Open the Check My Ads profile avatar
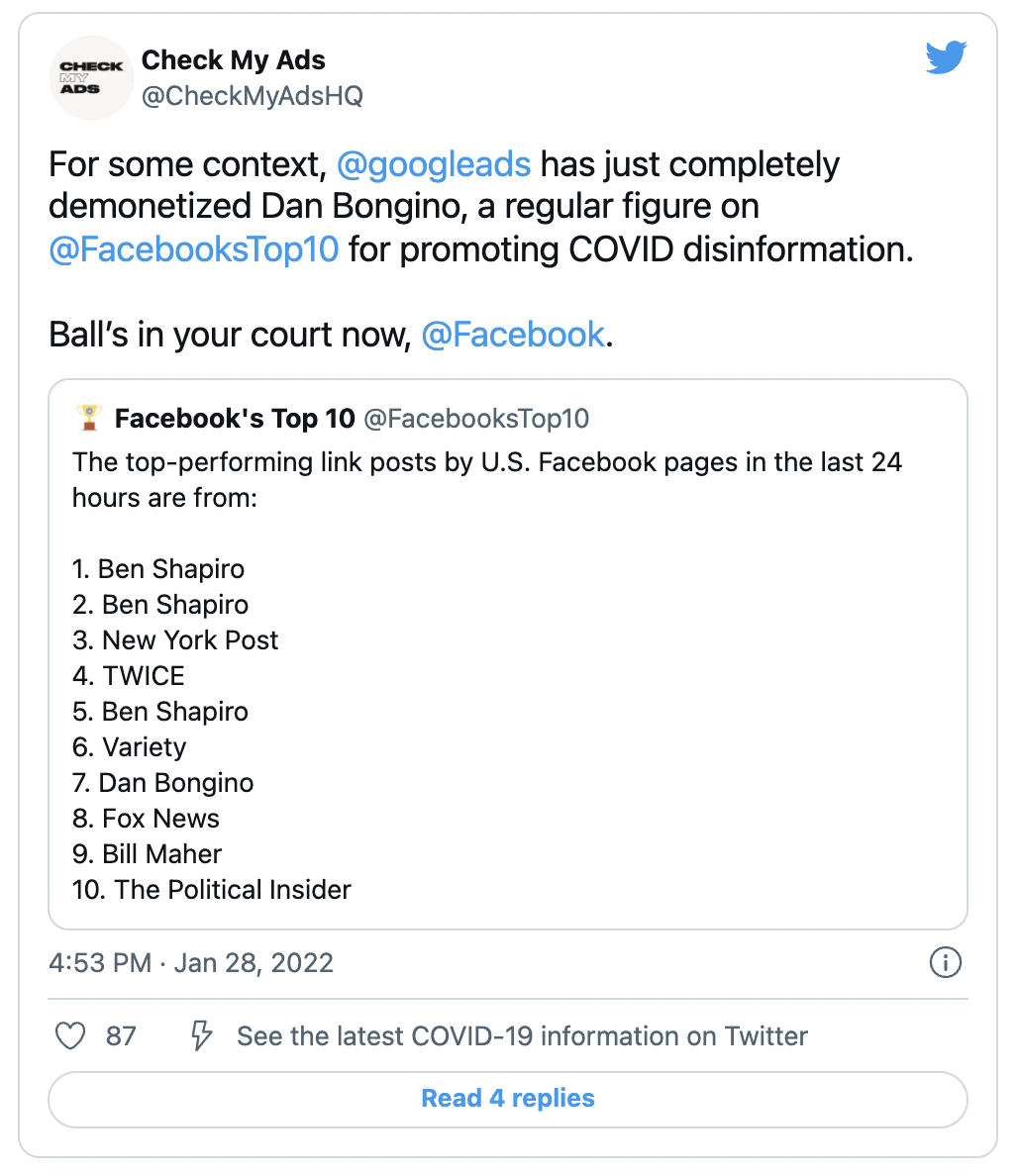This screenshot has width=1020, height=1176. 91,78
